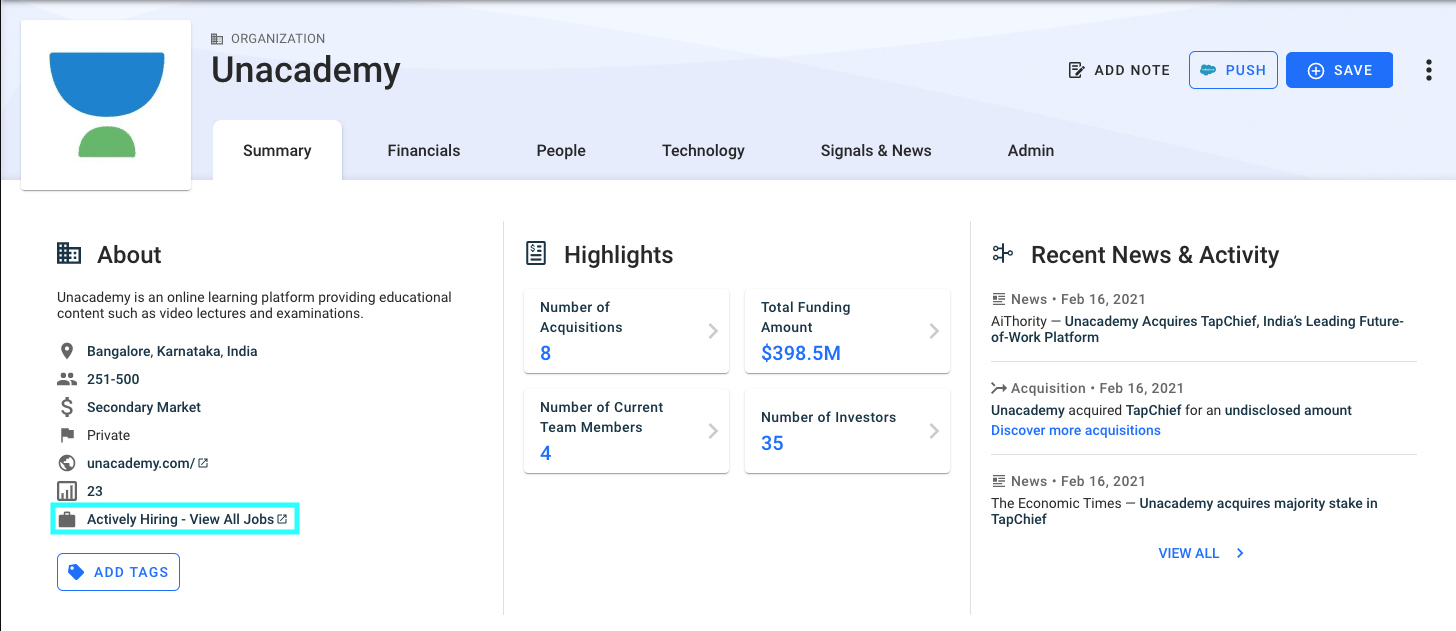This screenshot has width=1456, height=631.
Task: Click the Add Note button
Action: click(x=1119, y=70)
